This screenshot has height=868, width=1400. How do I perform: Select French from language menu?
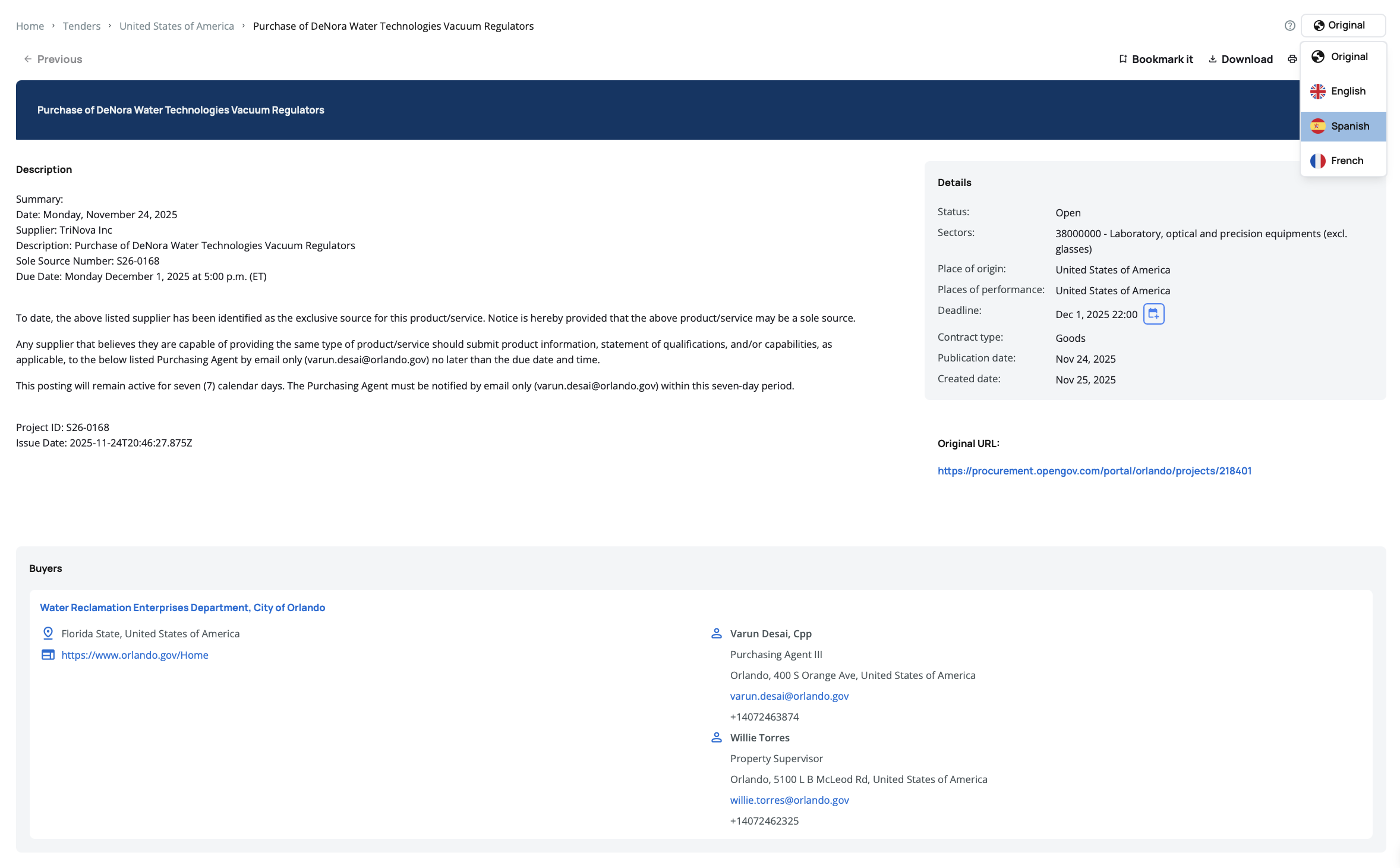point(1347,161)
